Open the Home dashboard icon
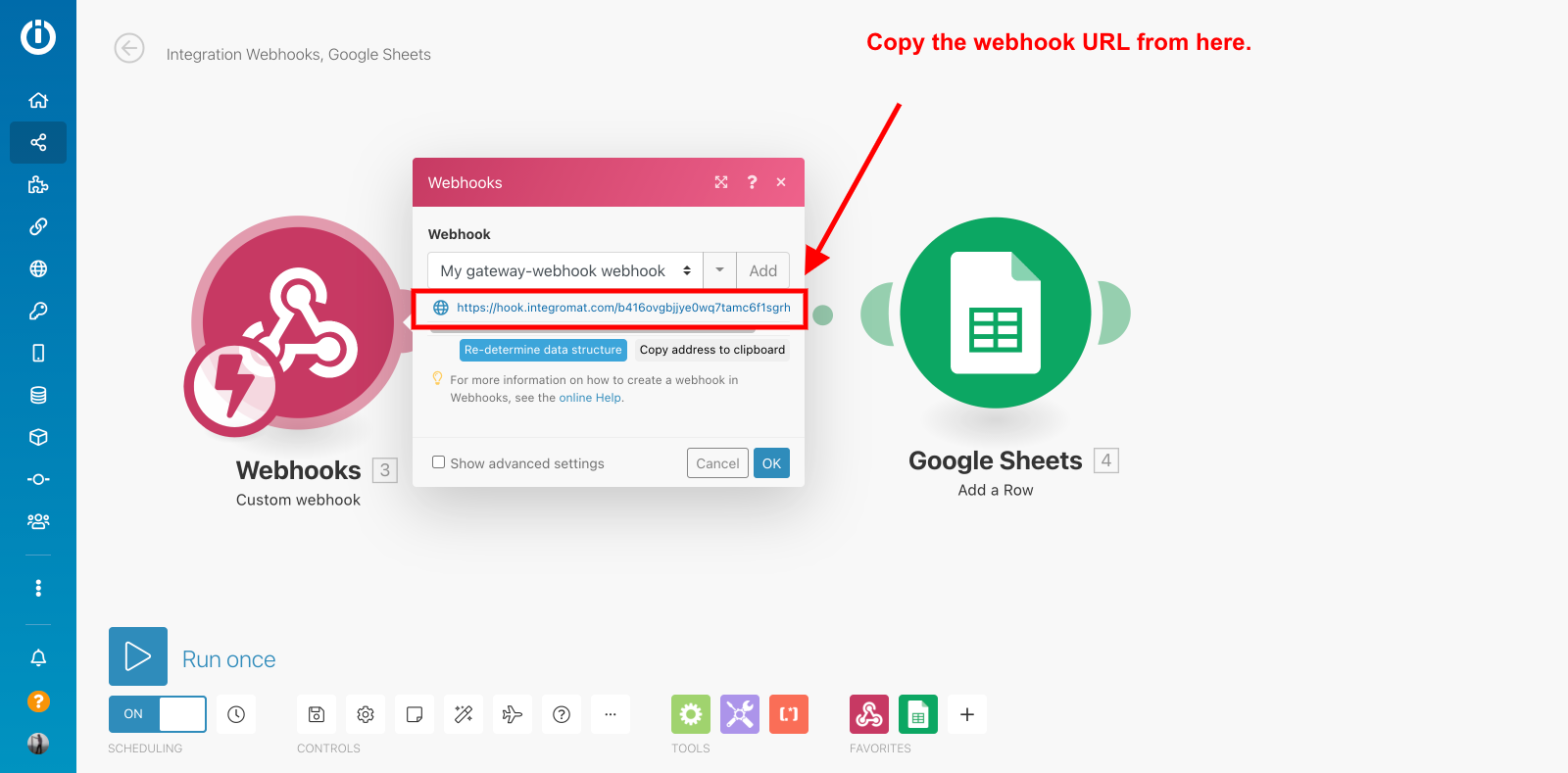The width and height of the screenshot is (1568, 773). click(38, 100)
